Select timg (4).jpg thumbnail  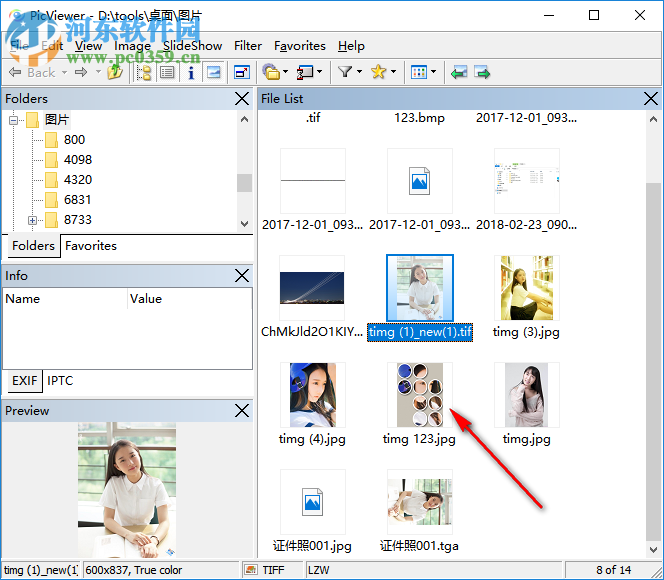tap(313, 395)
